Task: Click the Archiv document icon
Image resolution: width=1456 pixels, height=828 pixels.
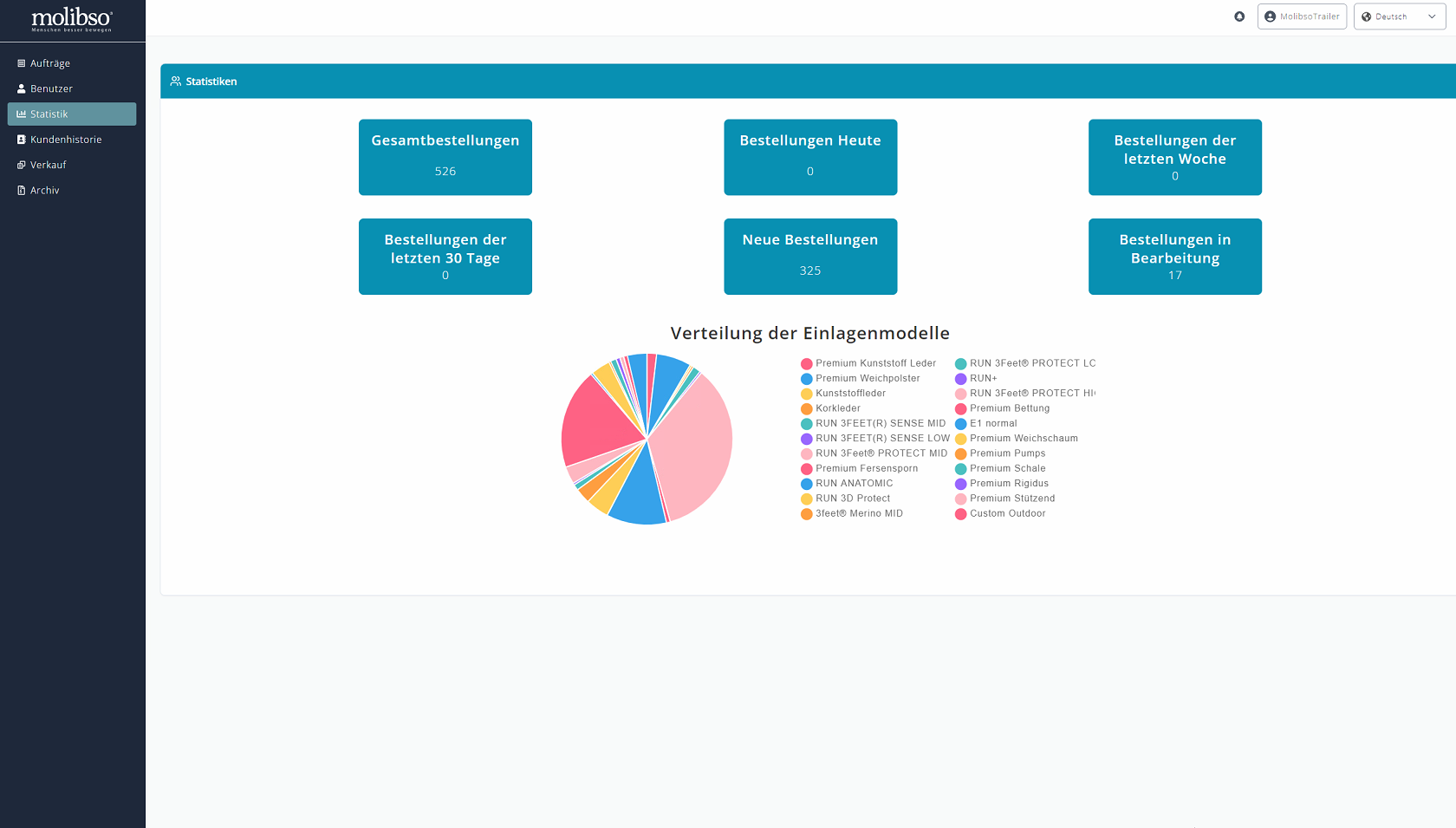Action: pyautogui.click(x=22, y=191)
